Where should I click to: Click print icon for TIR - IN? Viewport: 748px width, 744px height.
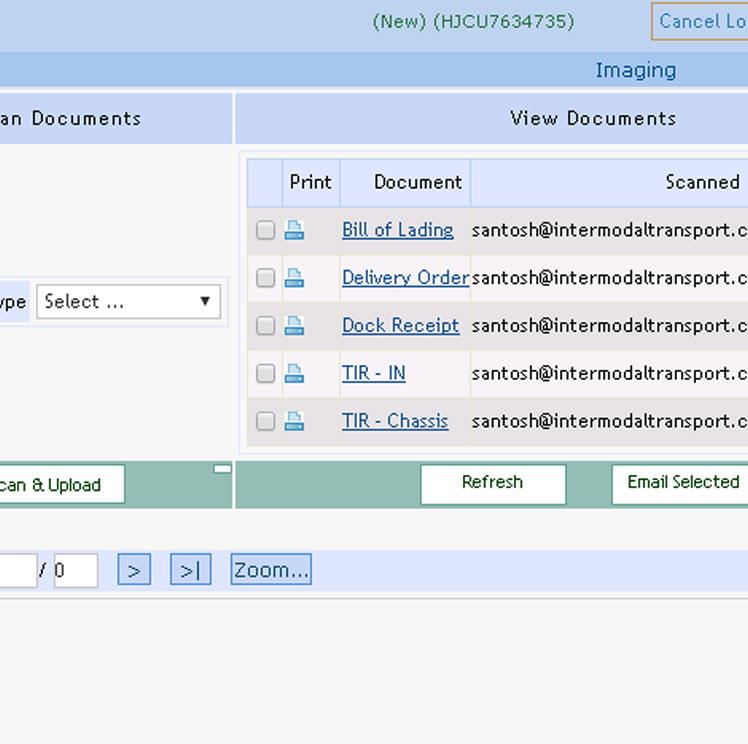pos(294,374)
